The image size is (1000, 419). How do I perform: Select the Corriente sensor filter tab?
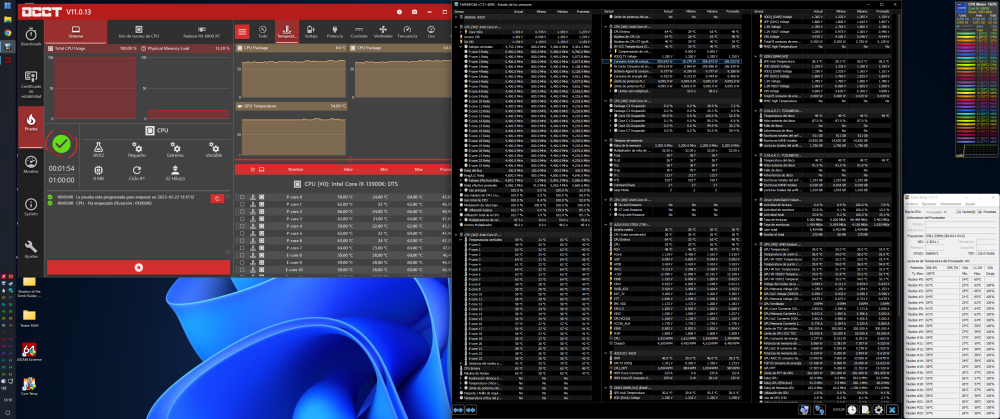point(359,31)
